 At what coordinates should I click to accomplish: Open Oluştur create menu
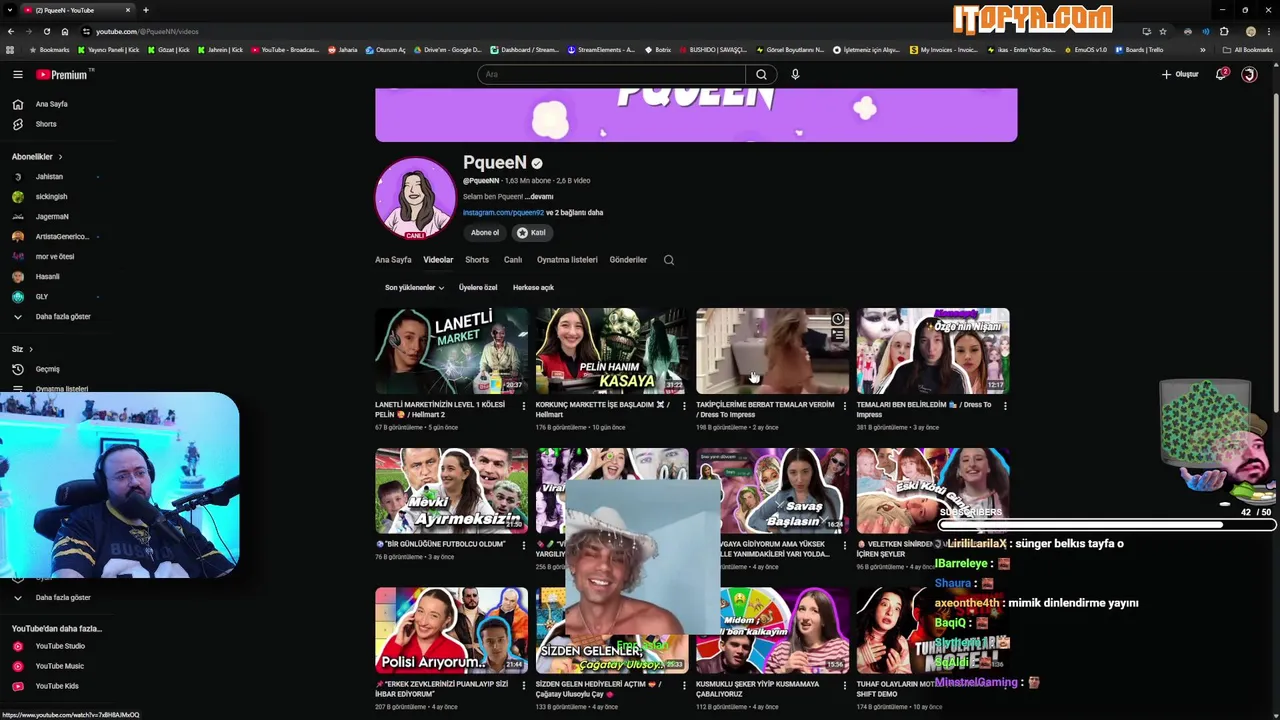(x=1180, y=74)
